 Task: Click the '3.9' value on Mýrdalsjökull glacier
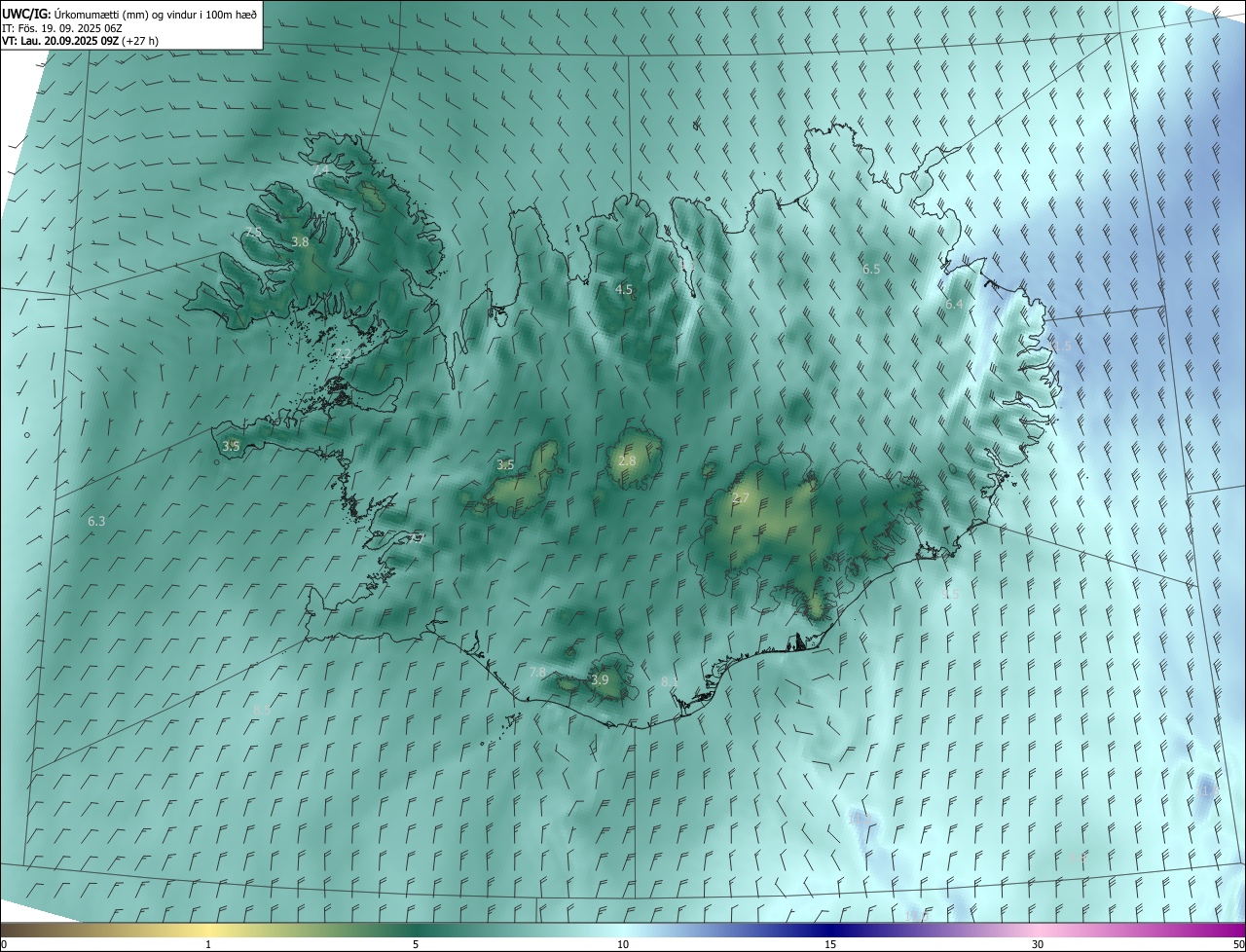point(600,680)
